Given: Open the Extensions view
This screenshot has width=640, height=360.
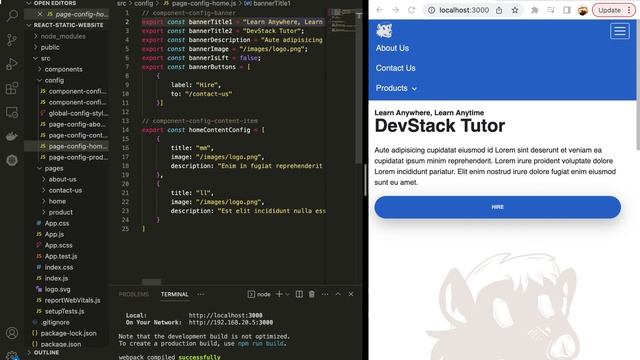Looking at the screenshot, I should click(12, 88).
